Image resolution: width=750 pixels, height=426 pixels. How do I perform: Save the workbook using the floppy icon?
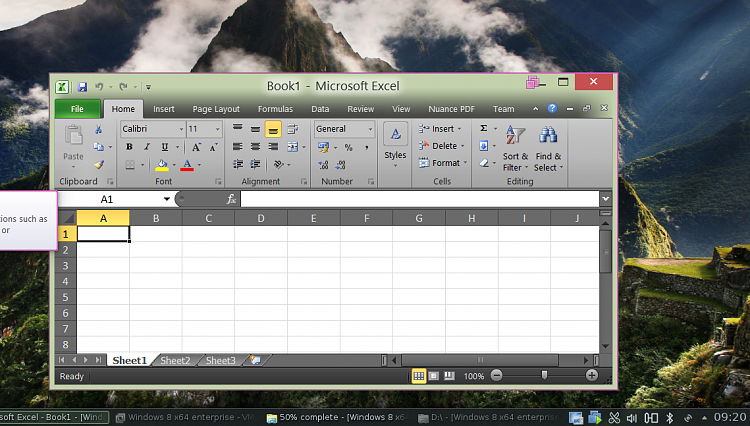(83, 87)
